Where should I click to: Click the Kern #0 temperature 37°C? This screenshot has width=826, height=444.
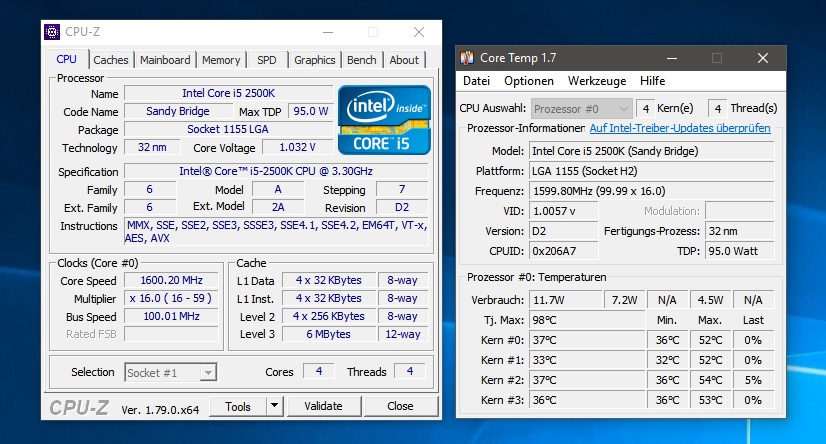(587, 340)
